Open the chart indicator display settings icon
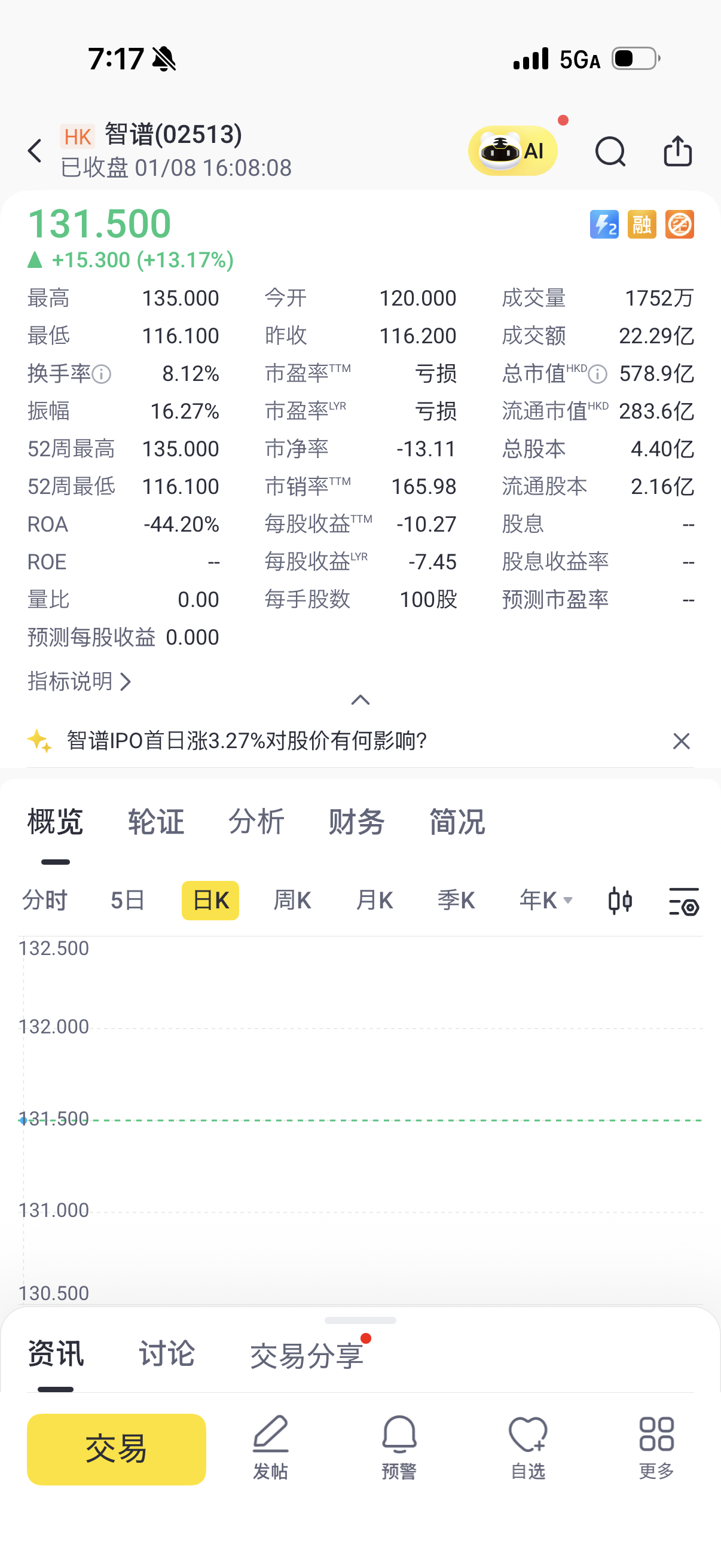 [x=683, y=901]
